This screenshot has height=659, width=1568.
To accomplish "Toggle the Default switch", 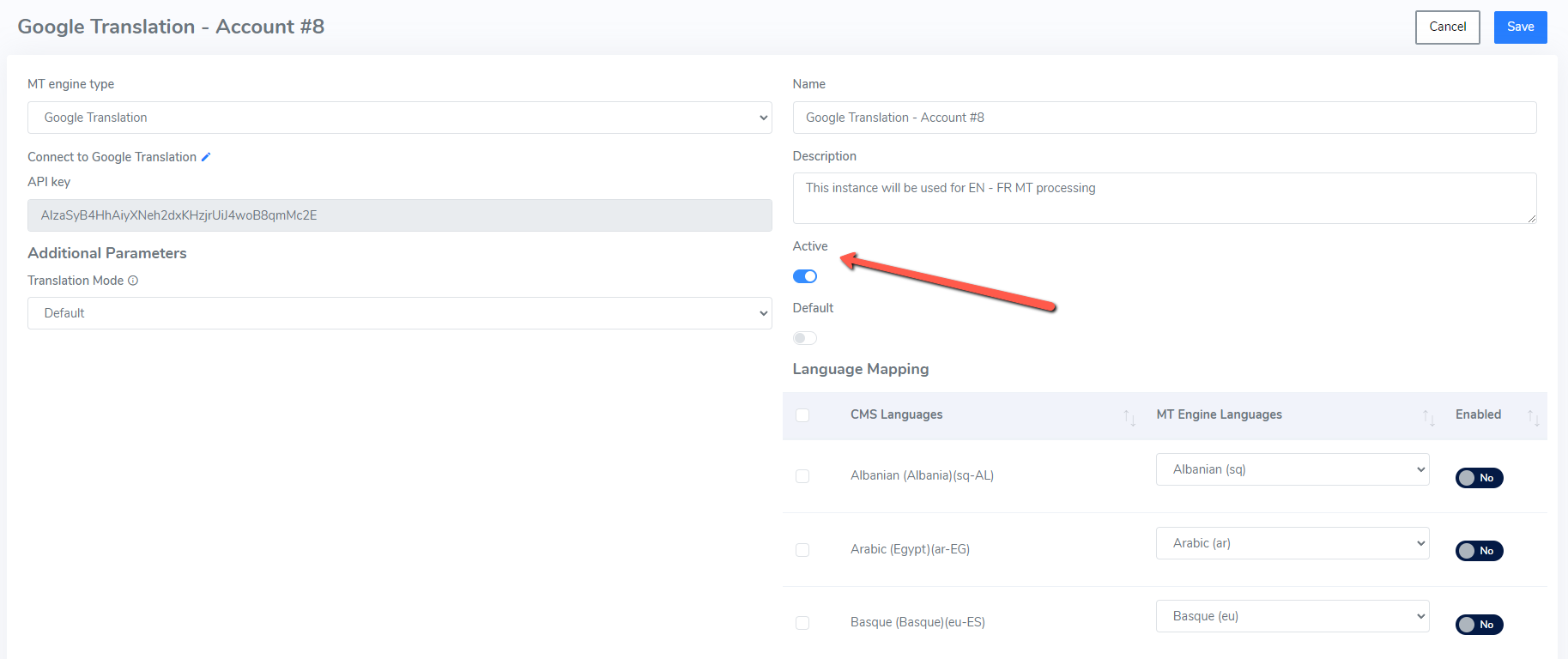I will tap(805, 338).
